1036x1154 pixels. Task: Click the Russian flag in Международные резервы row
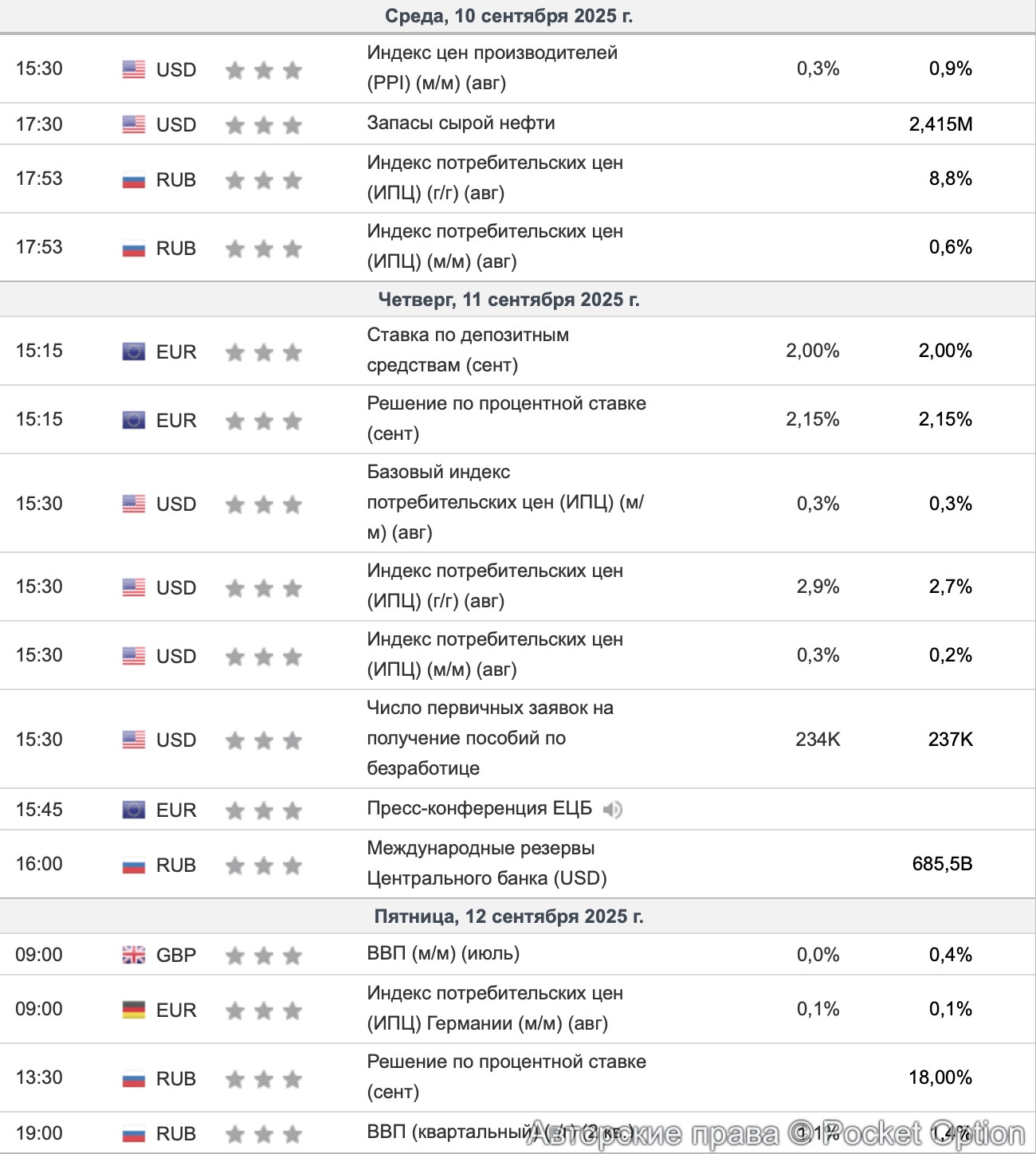coord(134,865)
